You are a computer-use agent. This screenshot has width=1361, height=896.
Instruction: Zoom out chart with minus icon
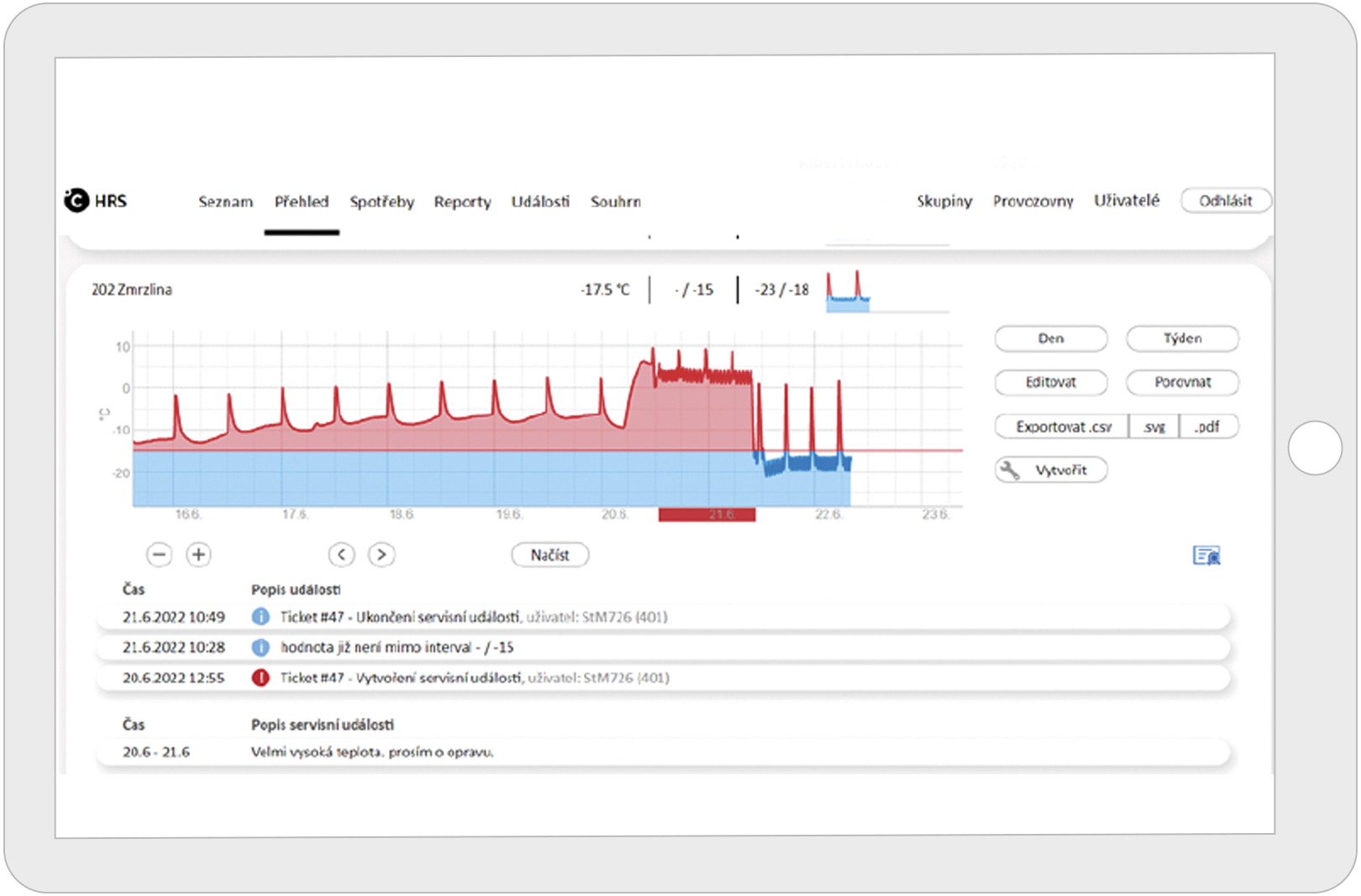pos(159,555)
